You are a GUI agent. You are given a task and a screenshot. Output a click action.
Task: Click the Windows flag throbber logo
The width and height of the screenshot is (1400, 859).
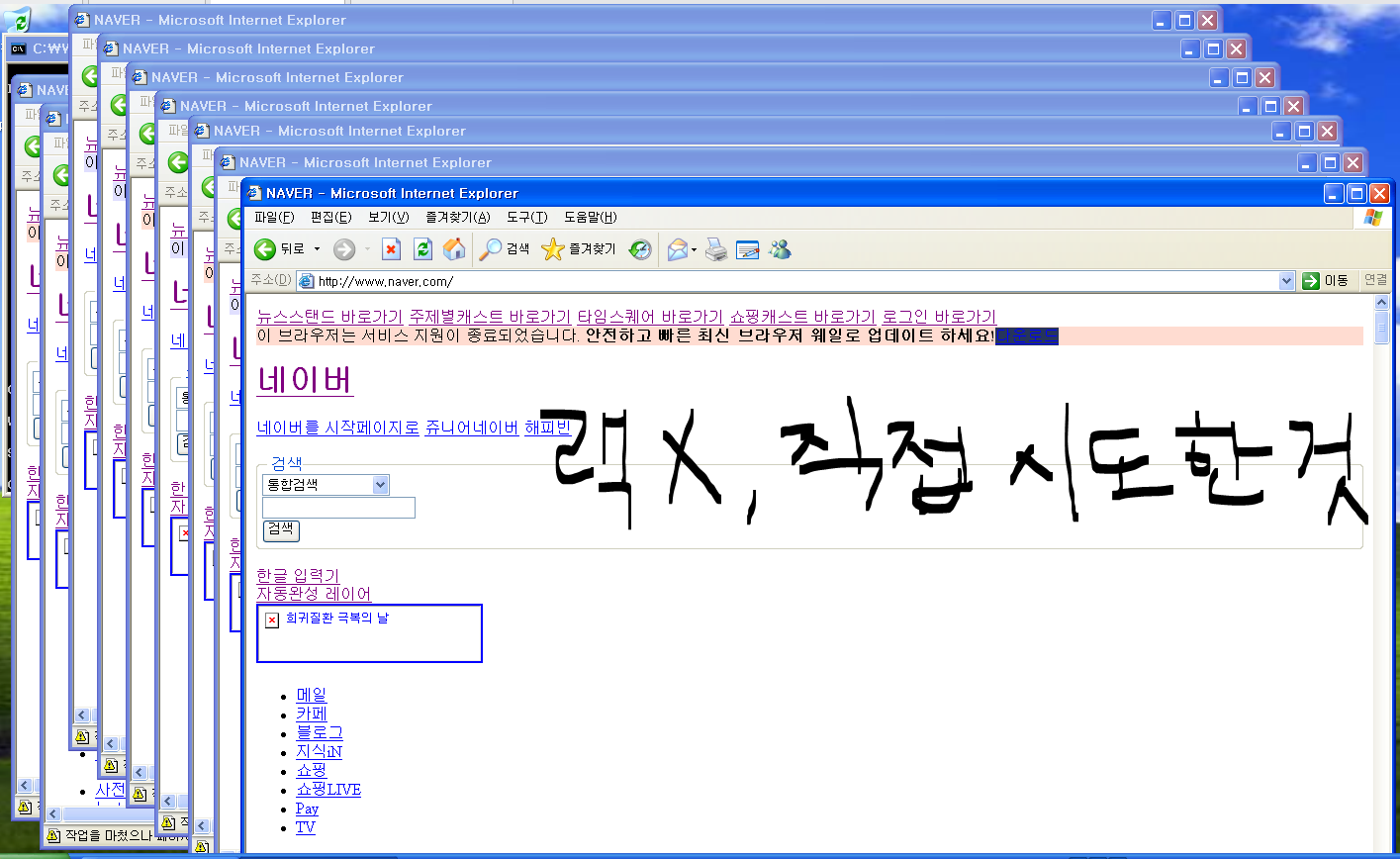coord(1373,218)
